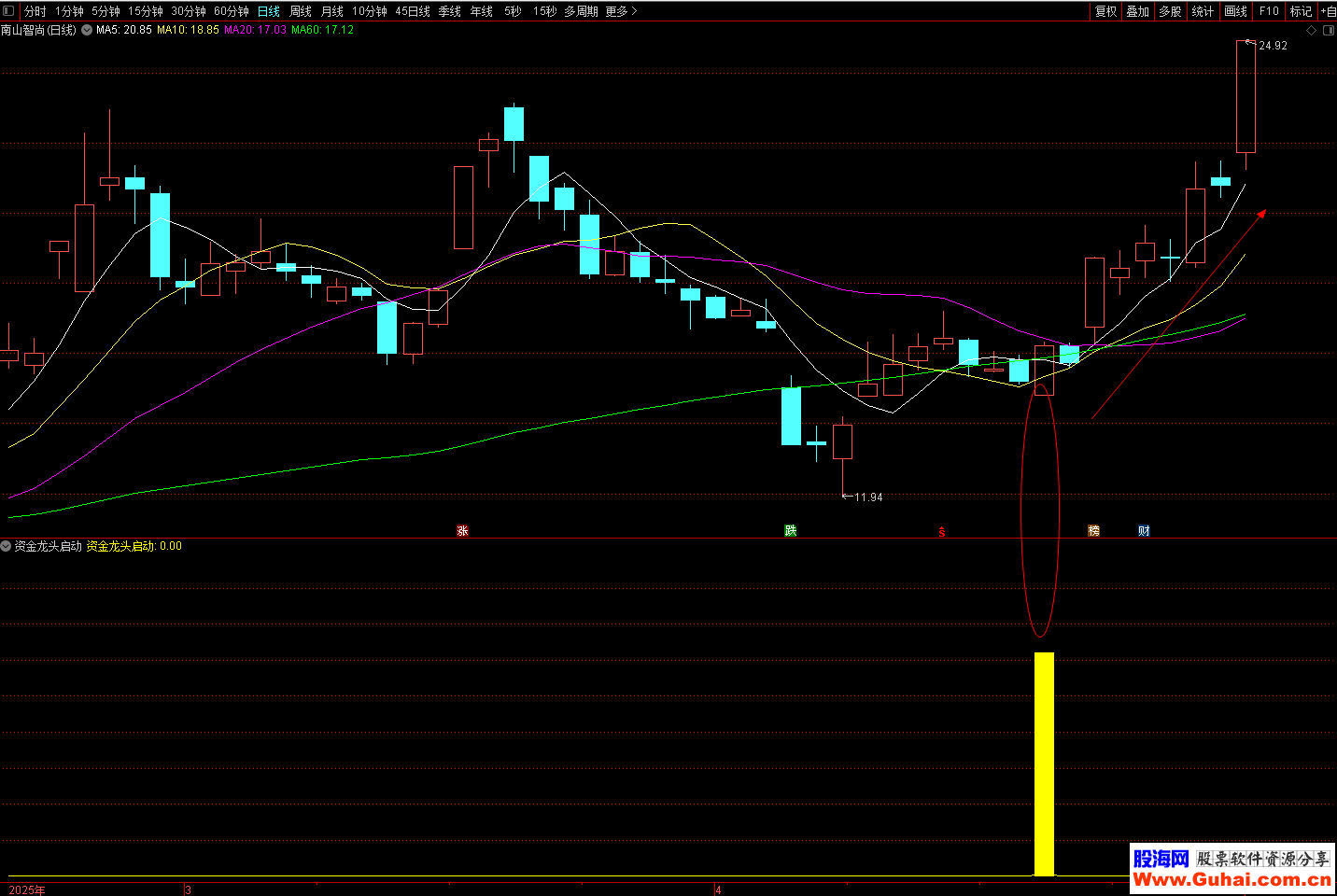This screenshot has width=1337, height=896.
Task: Switch to 1分钟 period
Action: pos(69,11)
